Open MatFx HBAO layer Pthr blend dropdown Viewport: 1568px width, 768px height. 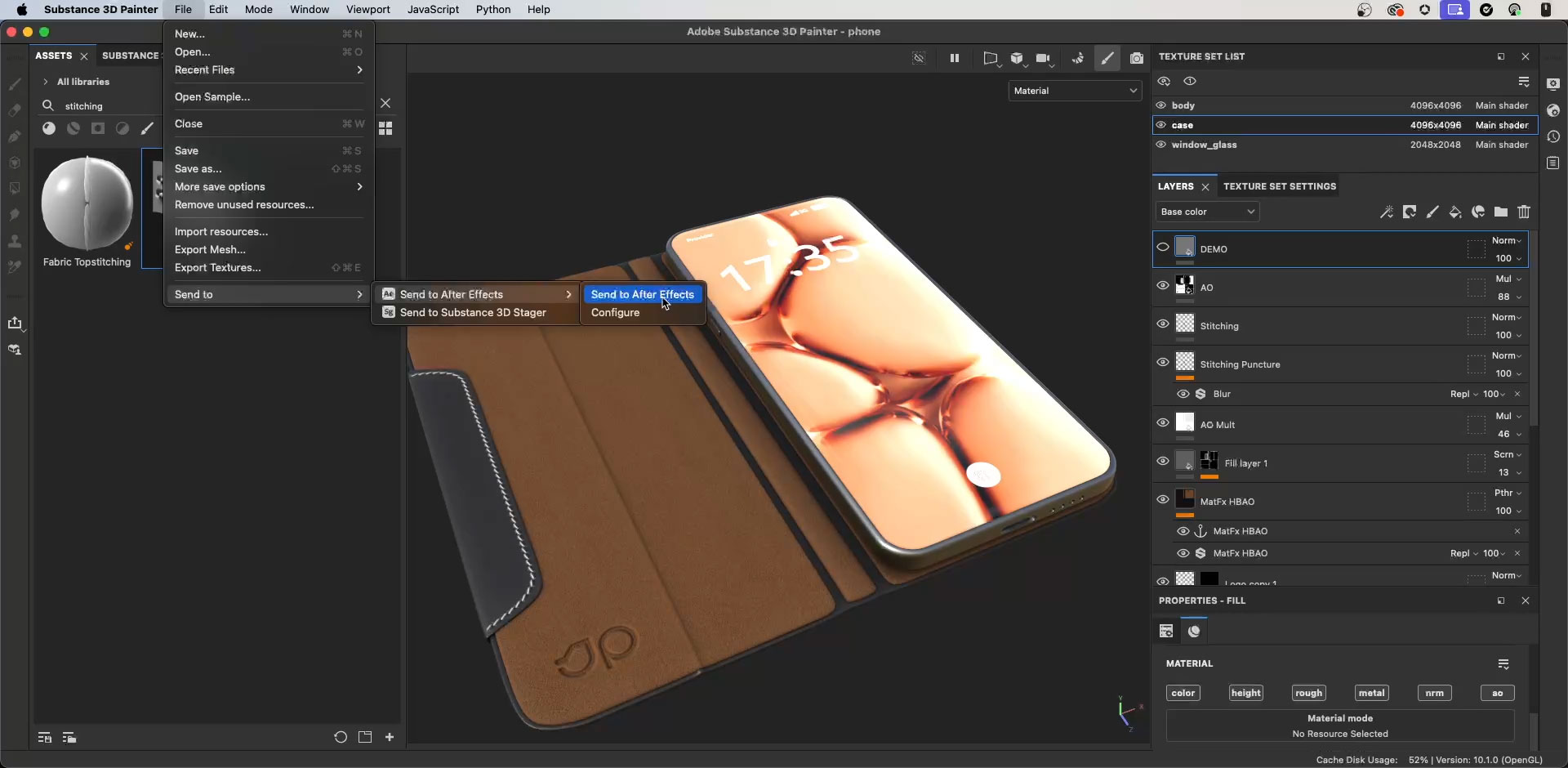(x=1508, y=493)
